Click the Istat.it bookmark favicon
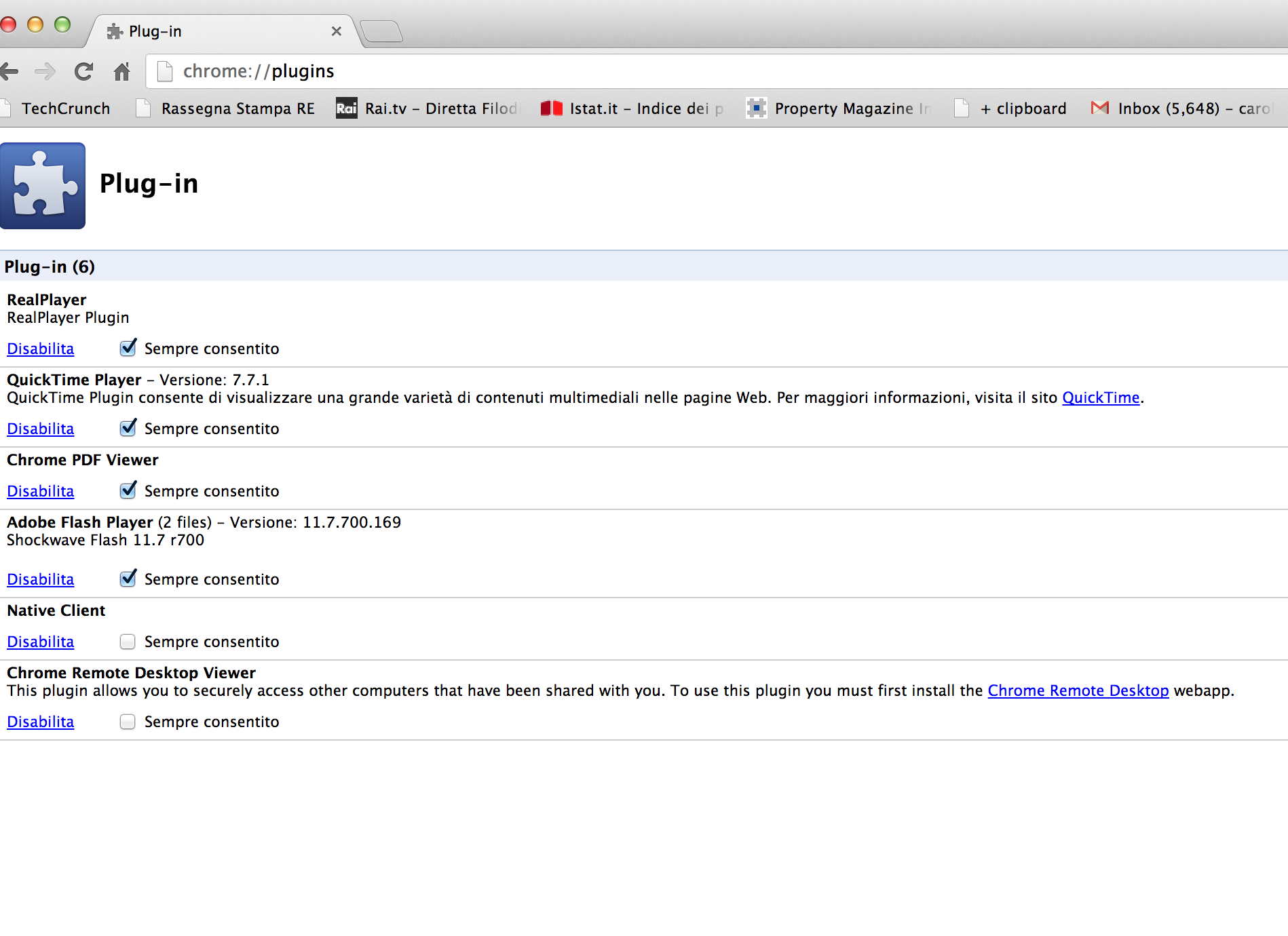Viewport: 1288px width, 936px height. coord(551,108)
